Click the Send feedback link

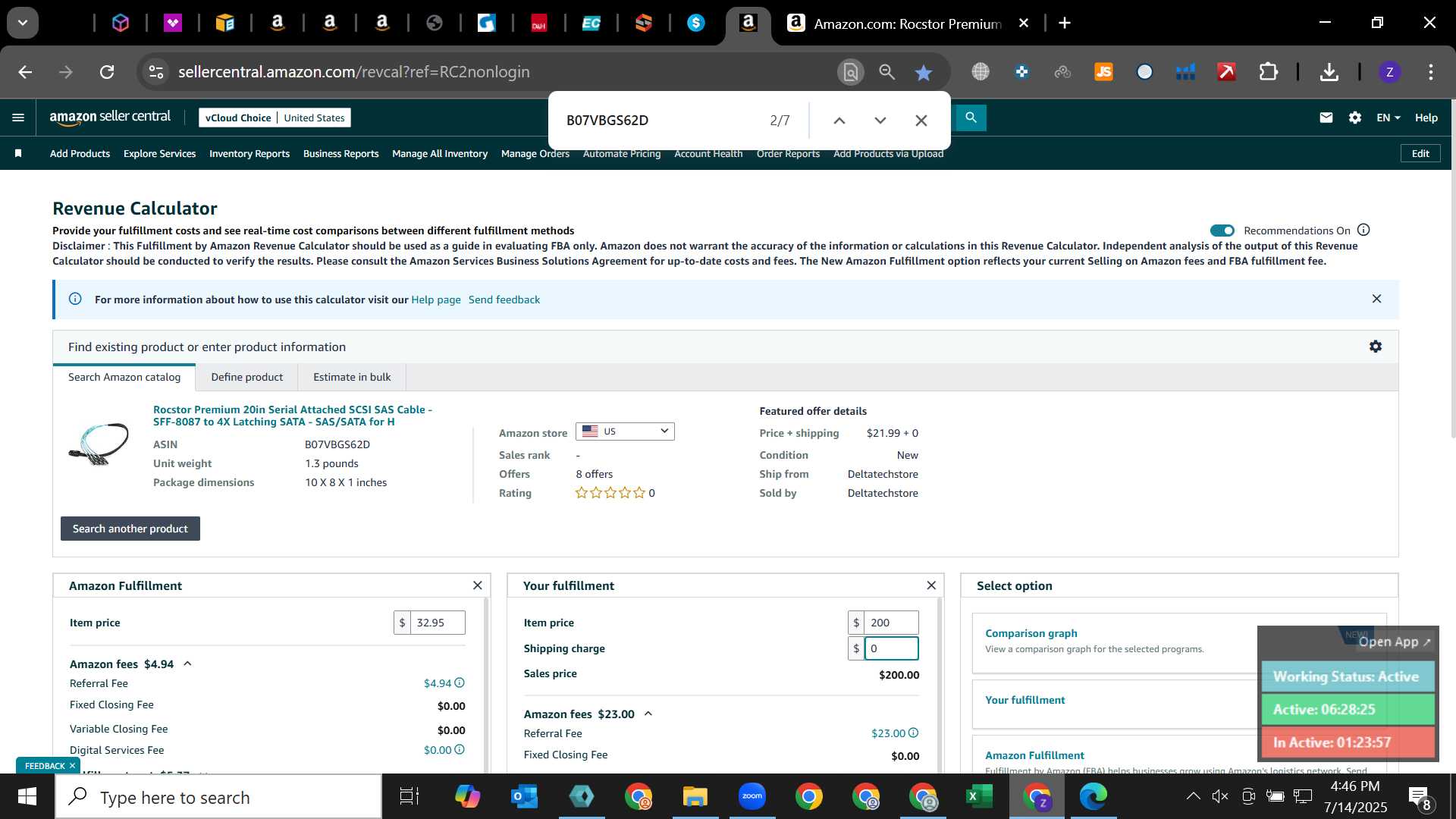pyautogui.click(x=504, y=300)
